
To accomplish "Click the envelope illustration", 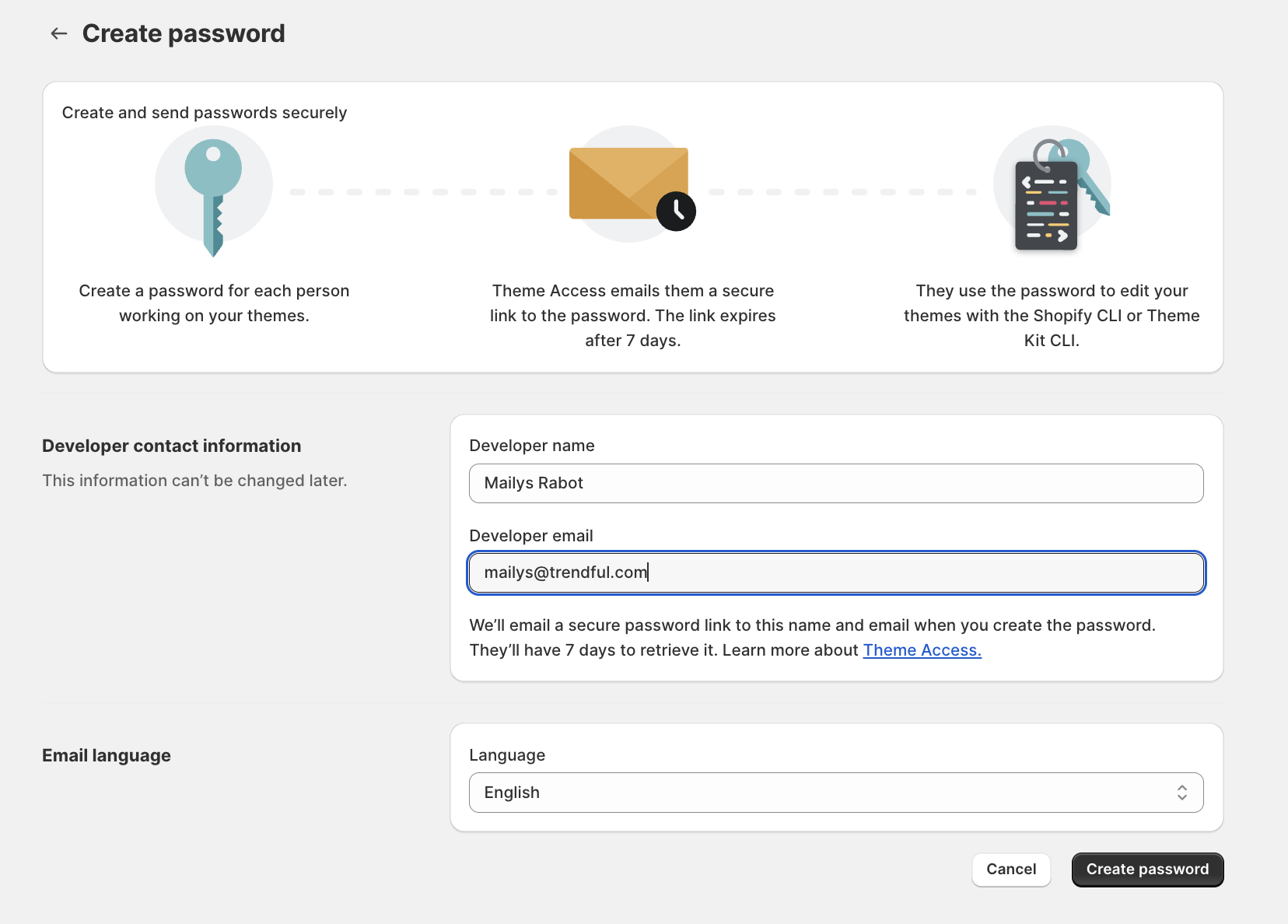I will (x=627, y=184).
